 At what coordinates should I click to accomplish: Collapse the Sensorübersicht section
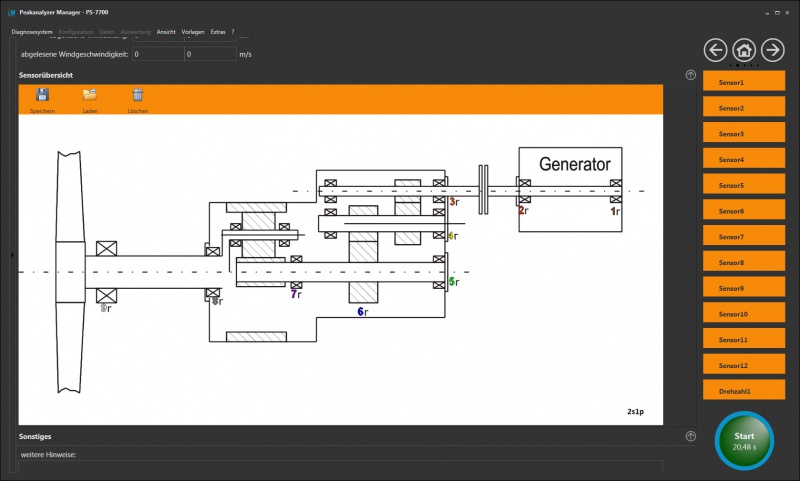[x=690, y=75]
